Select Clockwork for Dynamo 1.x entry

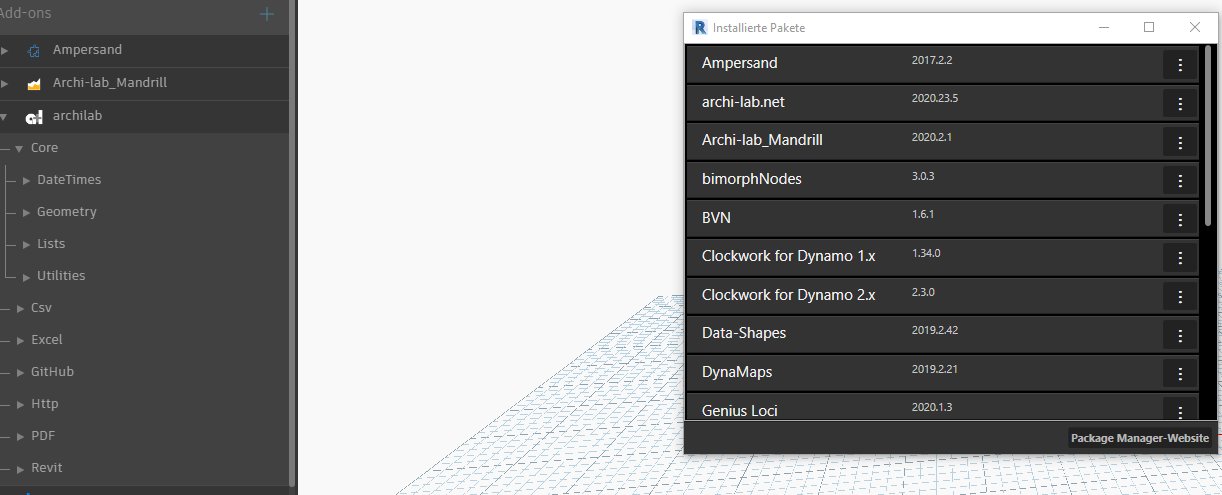coord(943,258)
